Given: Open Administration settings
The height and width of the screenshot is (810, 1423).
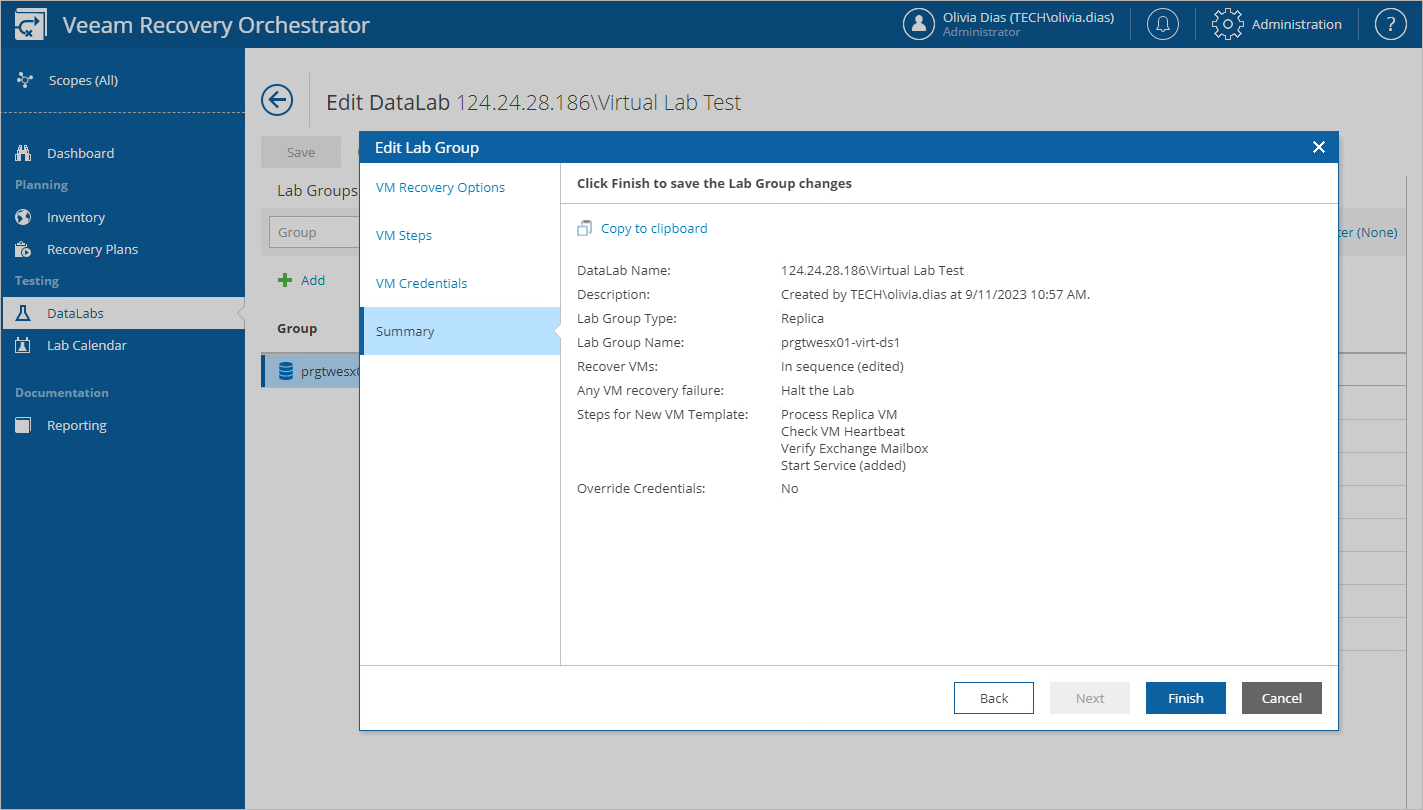Looking at the screenshot, I should 1277,23.
